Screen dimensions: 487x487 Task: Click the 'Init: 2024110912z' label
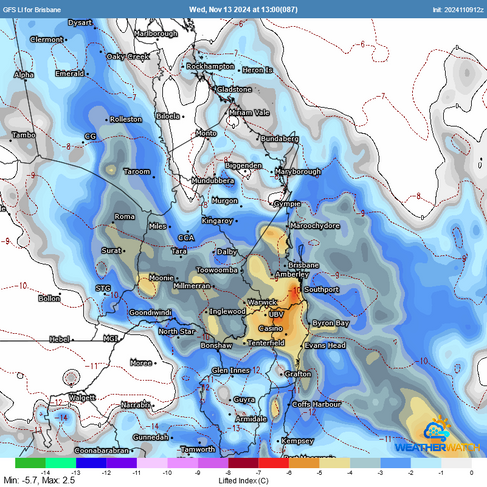pos(458,10)
